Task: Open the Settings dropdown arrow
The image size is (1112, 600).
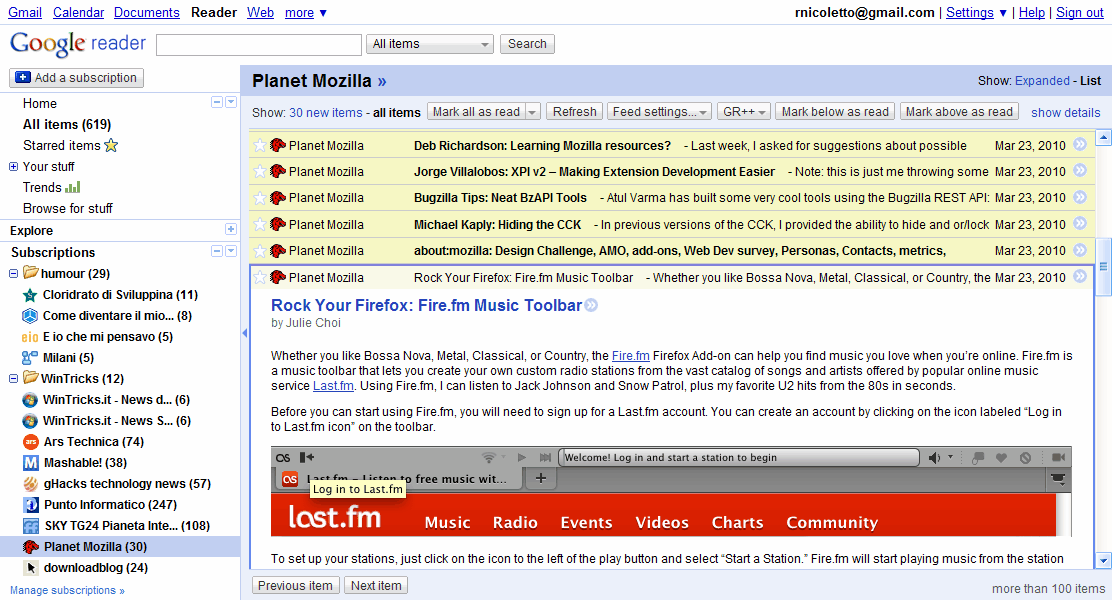Action: coord(1002,13)
